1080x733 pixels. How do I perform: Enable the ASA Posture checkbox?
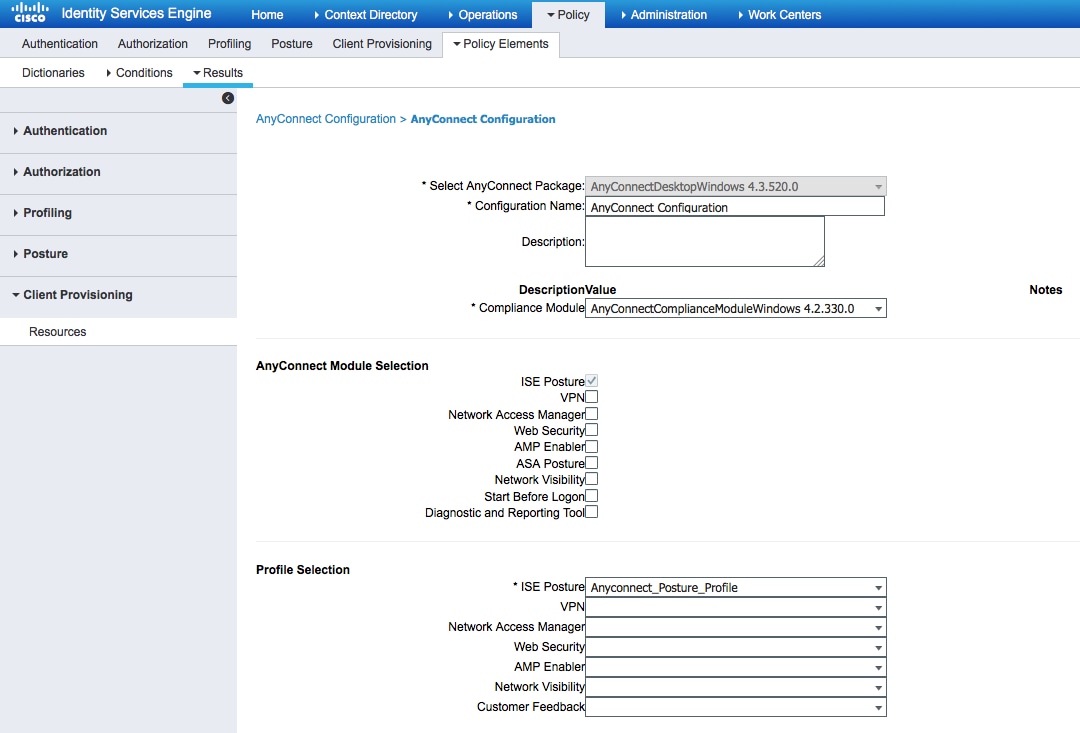point(592,463)
